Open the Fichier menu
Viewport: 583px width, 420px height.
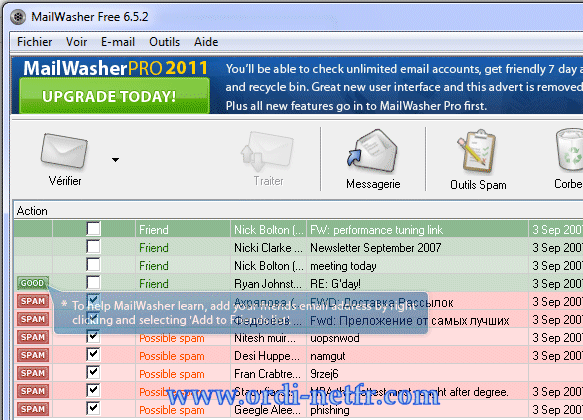35,42
